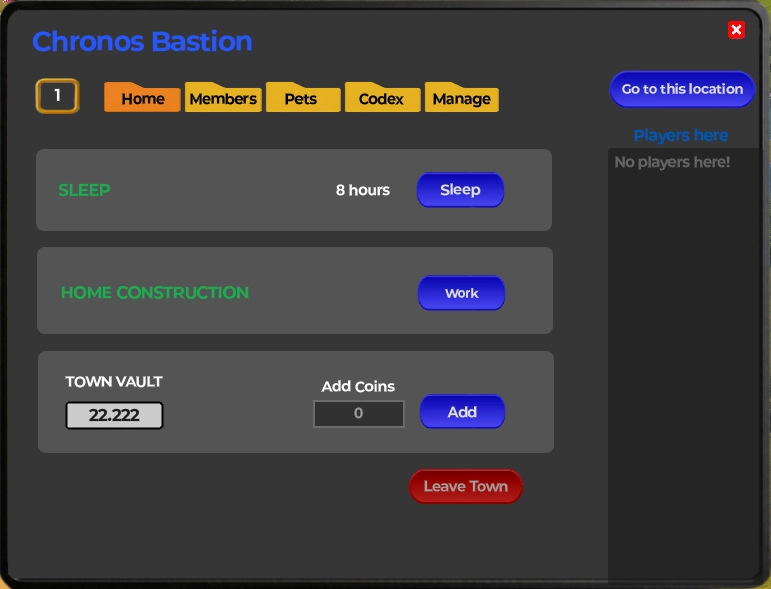Switch to the Home tab
Screen dimensions: 771x589
tap(142, 97)
